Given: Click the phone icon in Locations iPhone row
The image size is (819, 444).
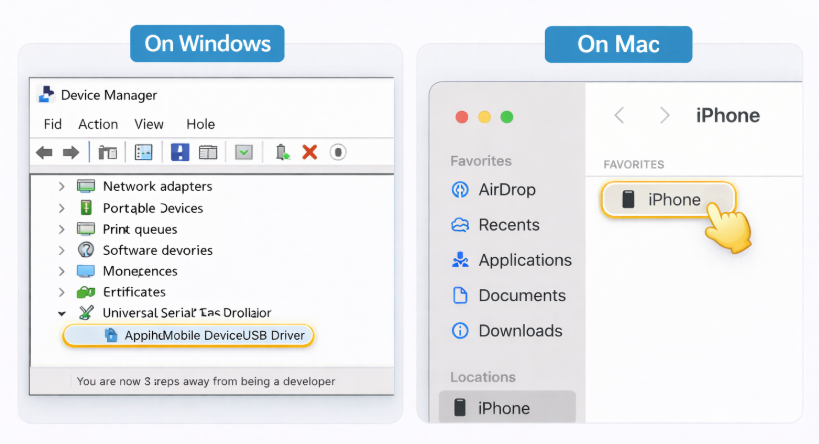Looking at the screenshot, I should [460, 407].
